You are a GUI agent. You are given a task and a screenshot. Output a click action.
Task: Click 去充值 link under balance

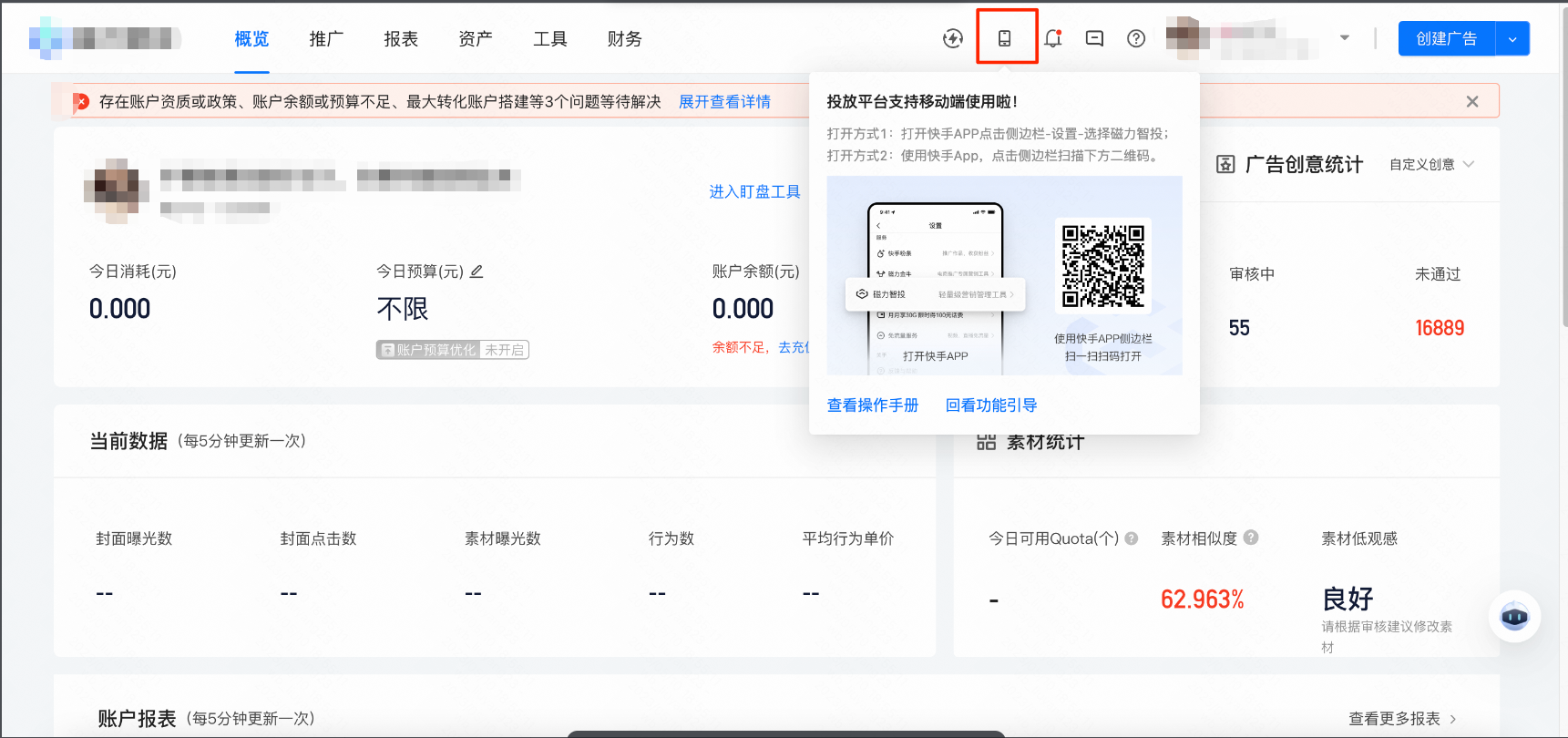793,347
